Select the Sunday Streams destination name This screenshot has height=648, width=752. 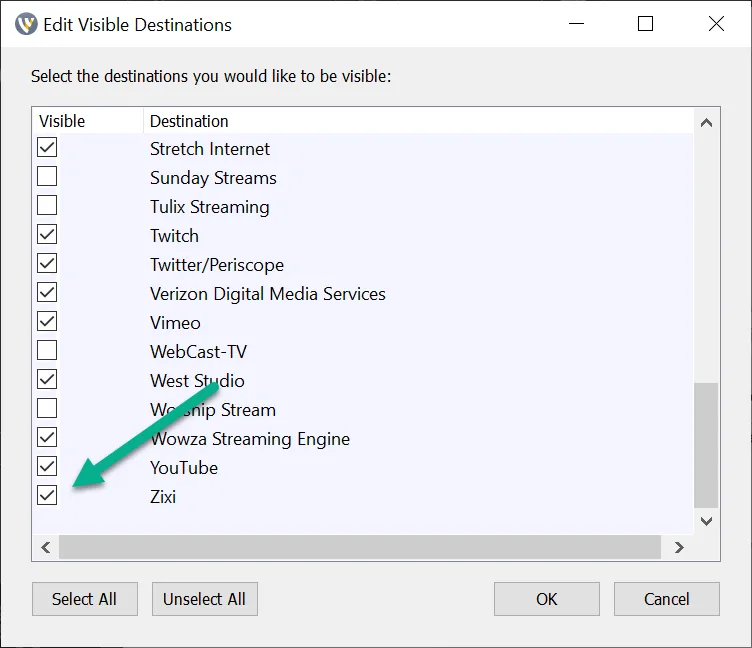[x=213, y=178]
